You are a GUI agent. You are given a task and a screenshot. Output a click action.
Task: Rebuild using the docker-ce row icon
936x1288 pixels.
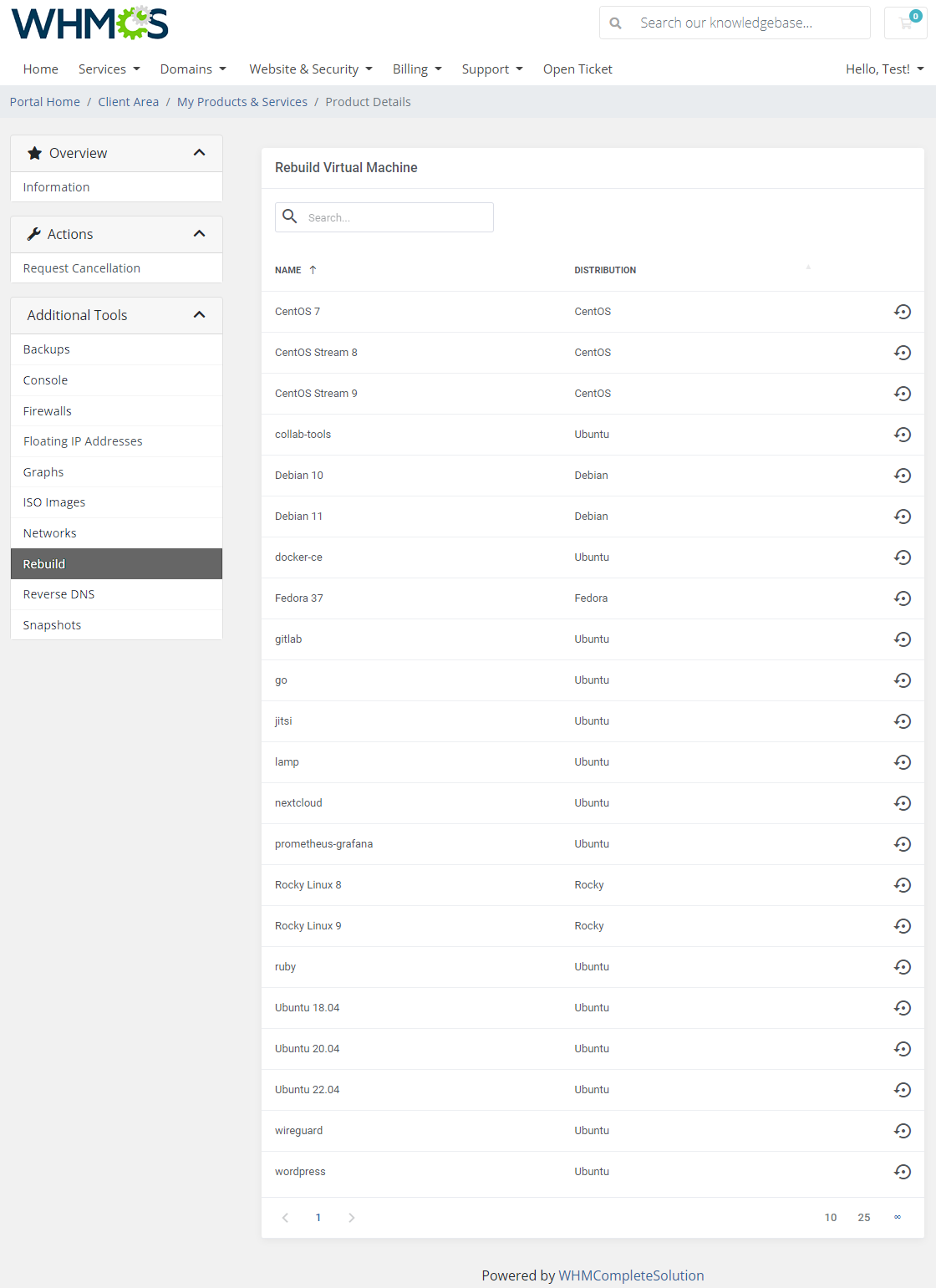coord(902,557)
